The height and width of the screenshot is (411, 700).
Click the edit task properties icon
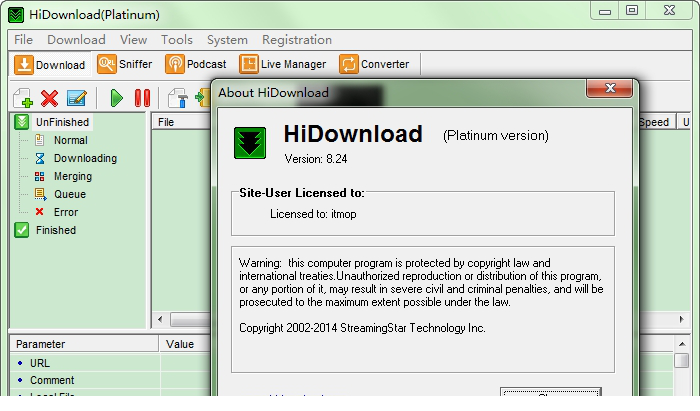coord(76,98)
